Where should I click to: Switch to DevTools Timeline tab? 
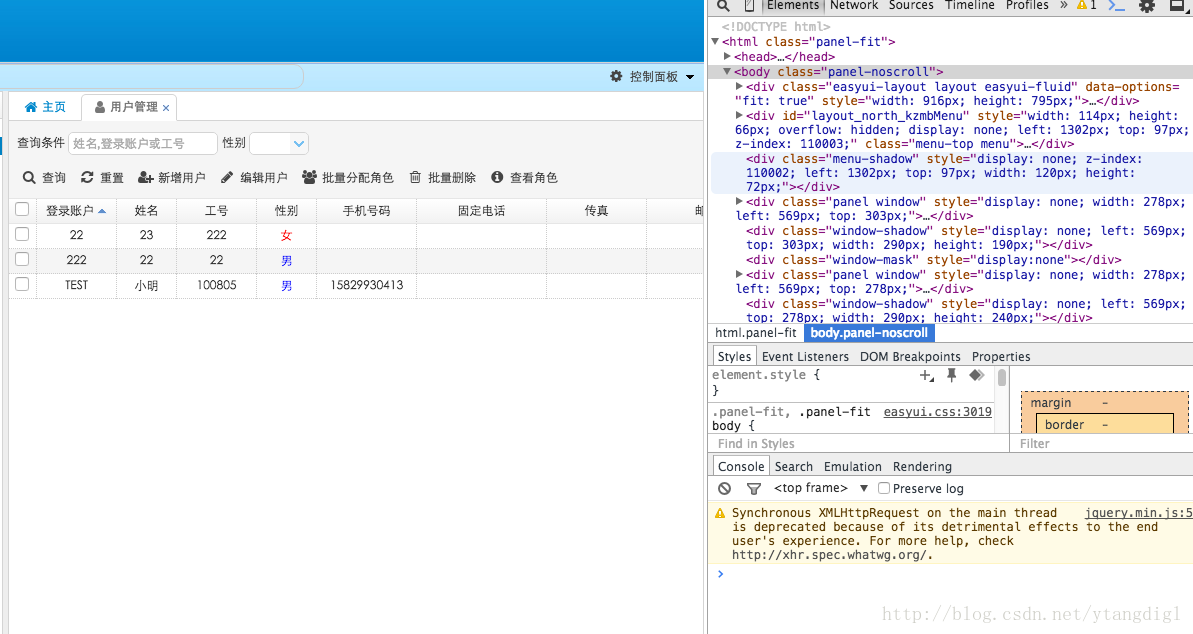tap(969, 5)
